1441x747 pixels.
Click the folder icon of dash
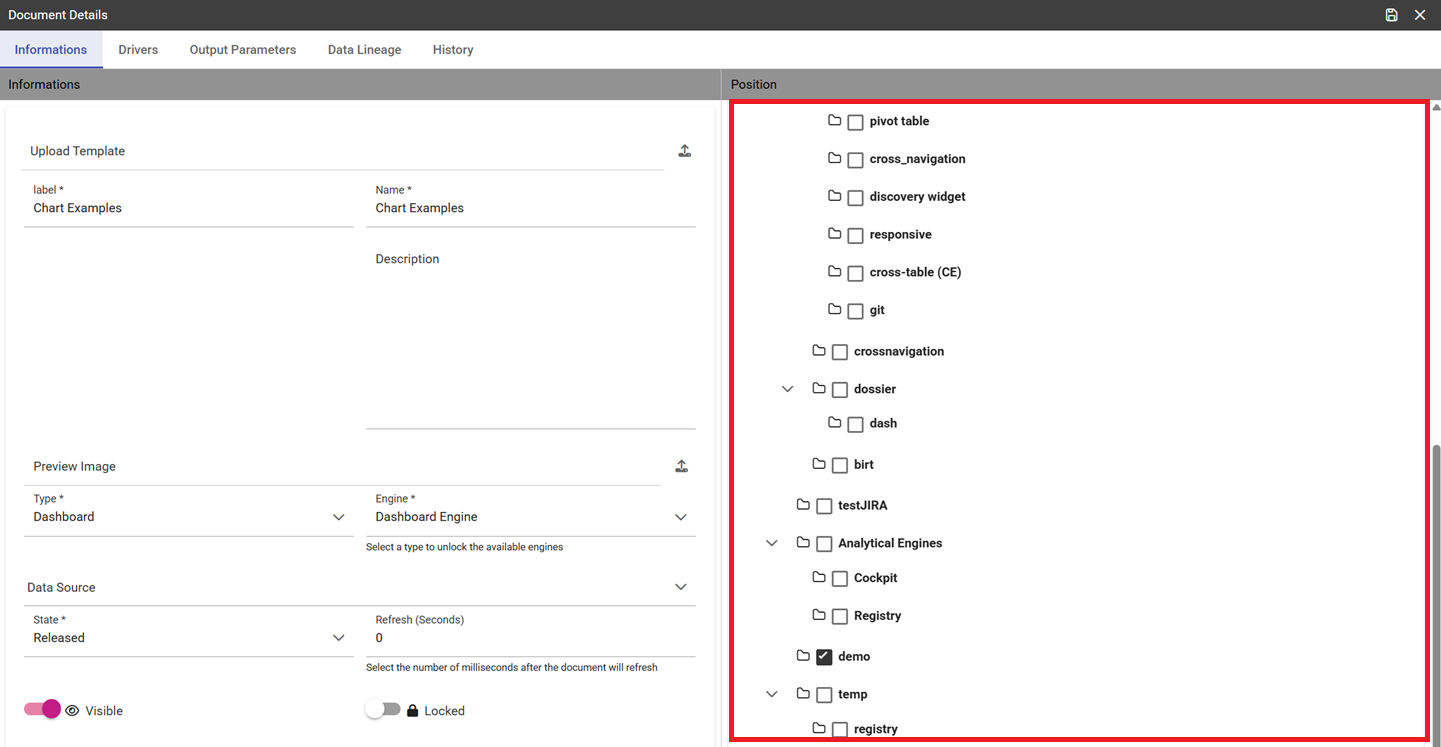tap(835, 422)
